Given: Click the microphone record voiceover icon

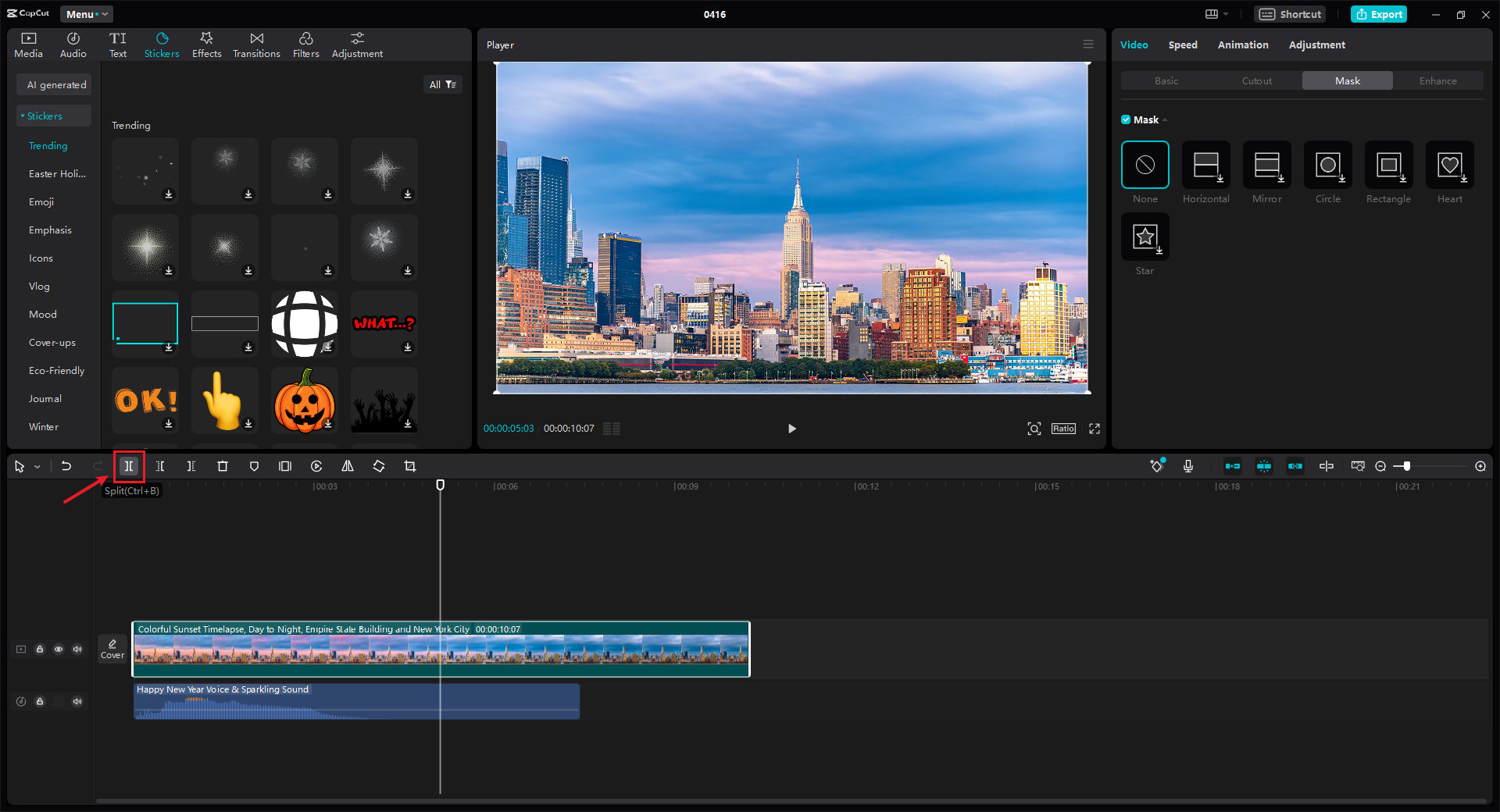Looking at the screenshot, I should pyautogui.click(x=1188, y=466).
